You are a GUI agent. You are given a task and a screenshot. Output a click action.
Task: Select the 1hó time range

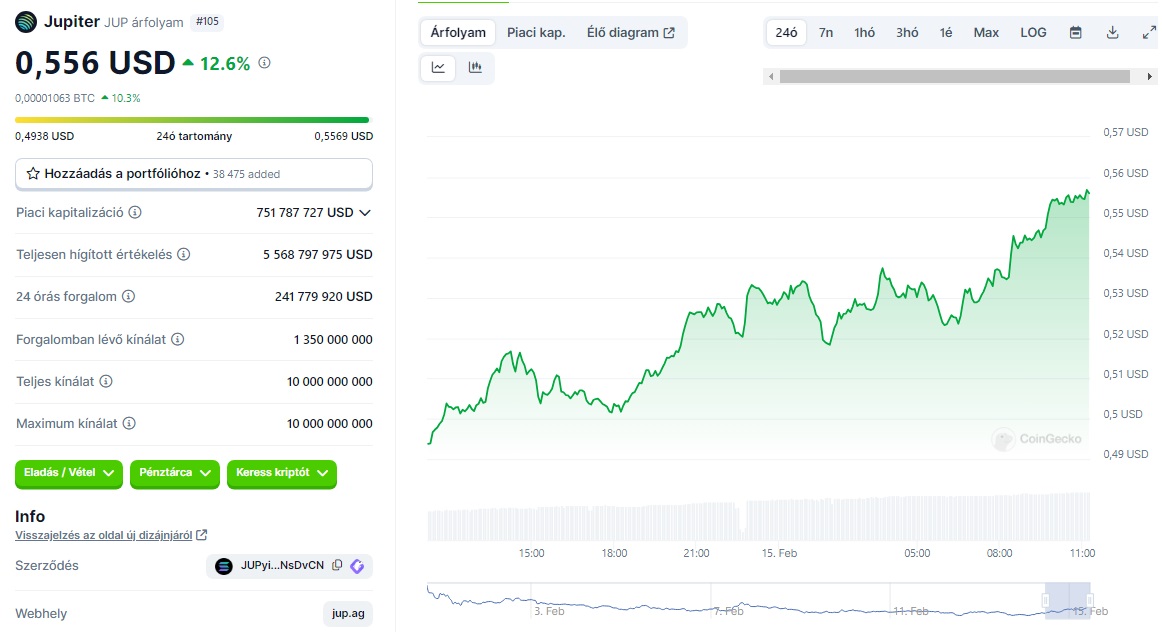pyautogui.click(x=864, y=33)
